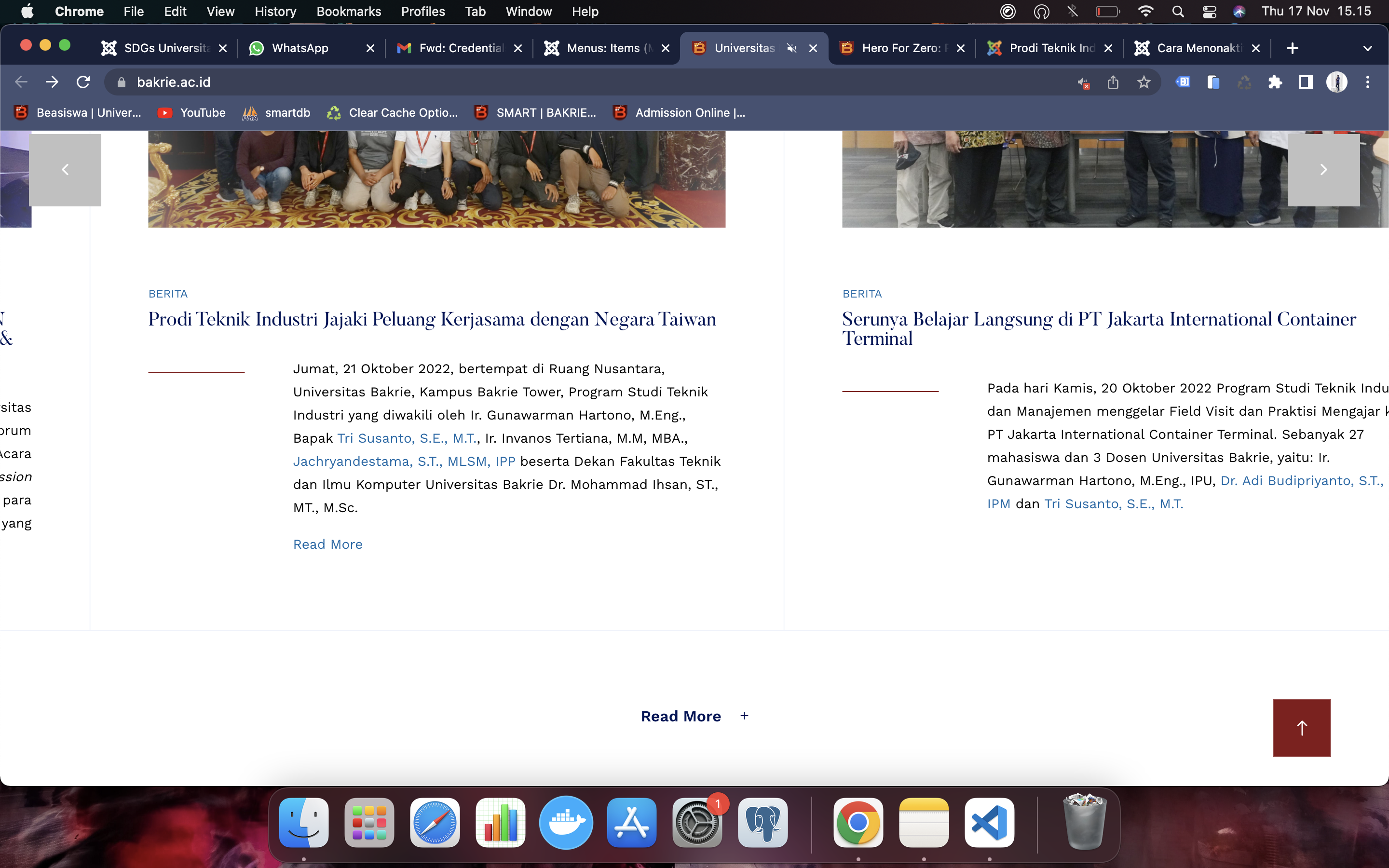Screen dimensions: 1389x868
Task: Open the Jachryandestama, S.T., MLSM, IPP link
Action: [404, 461]
